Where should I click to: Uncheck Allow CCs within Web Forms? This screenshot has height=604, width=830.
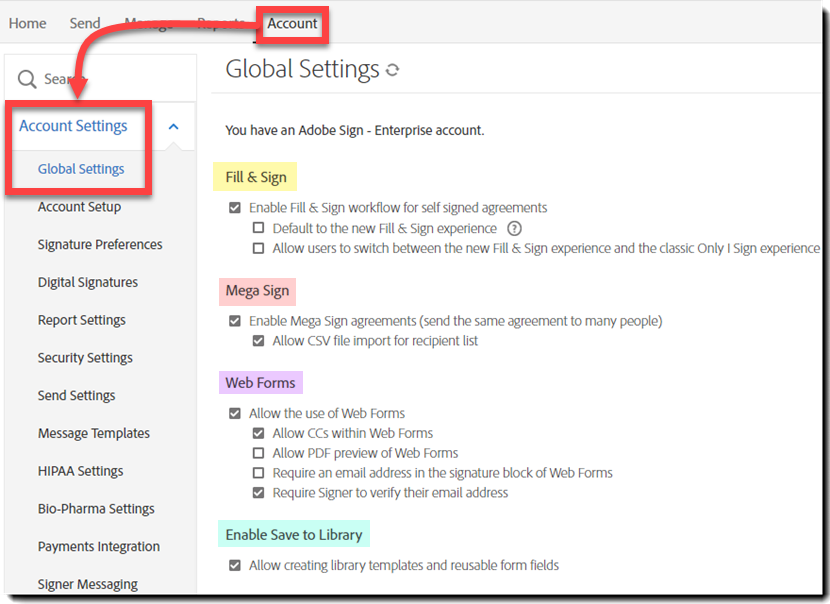258,434
